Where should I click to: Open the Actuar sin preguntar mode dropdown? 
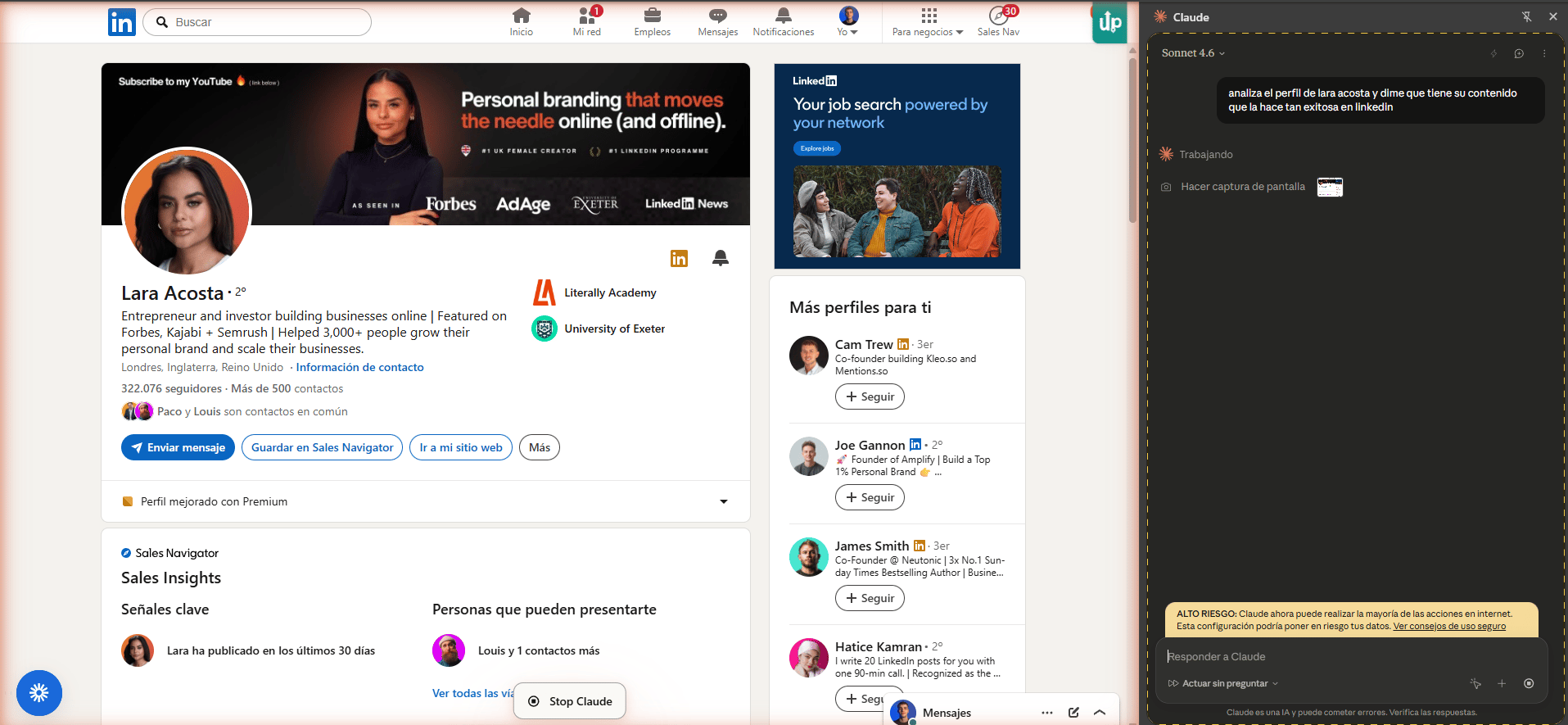point(1223,683)
